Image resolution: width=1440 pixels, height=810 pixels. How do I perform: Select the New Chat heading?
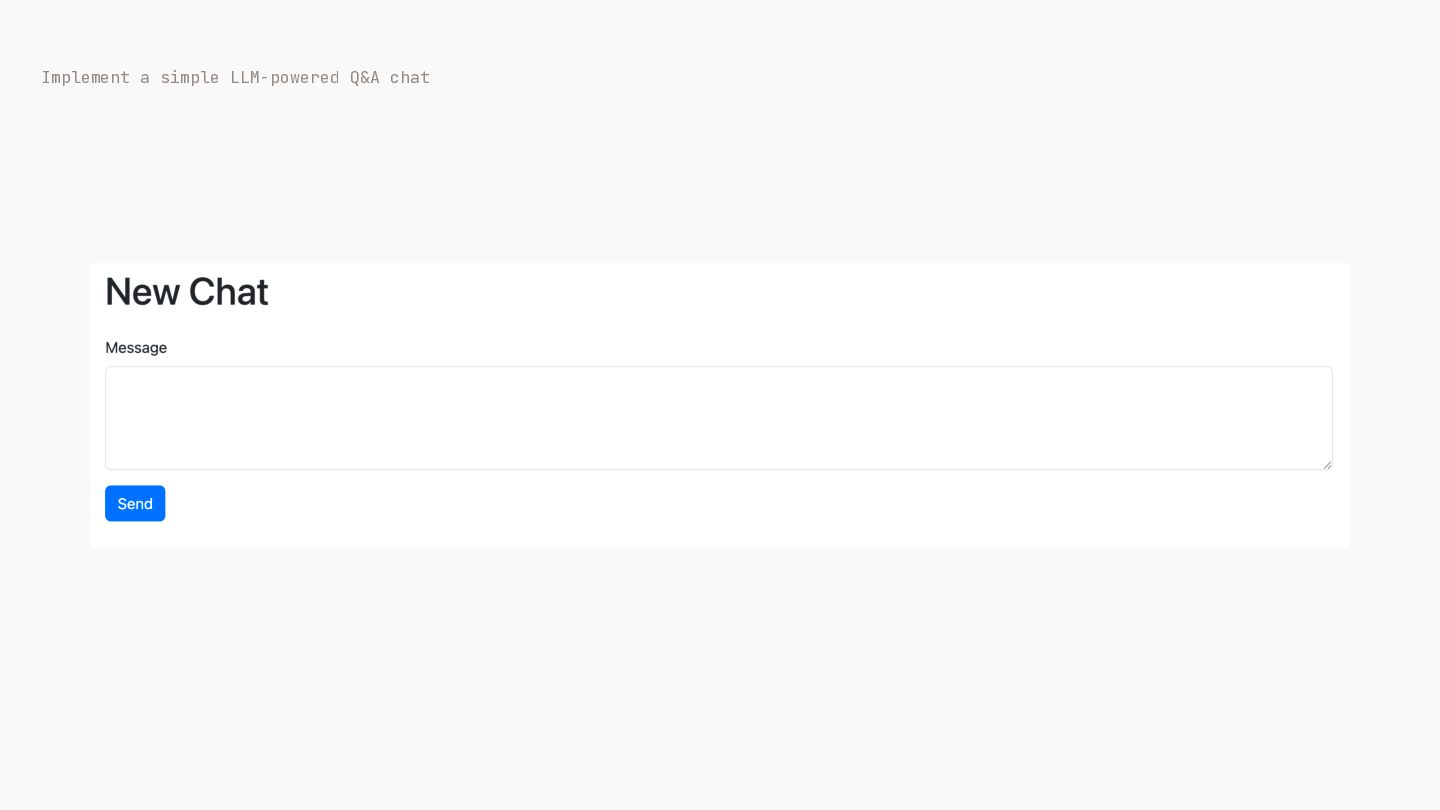click(x=187, y=292)
